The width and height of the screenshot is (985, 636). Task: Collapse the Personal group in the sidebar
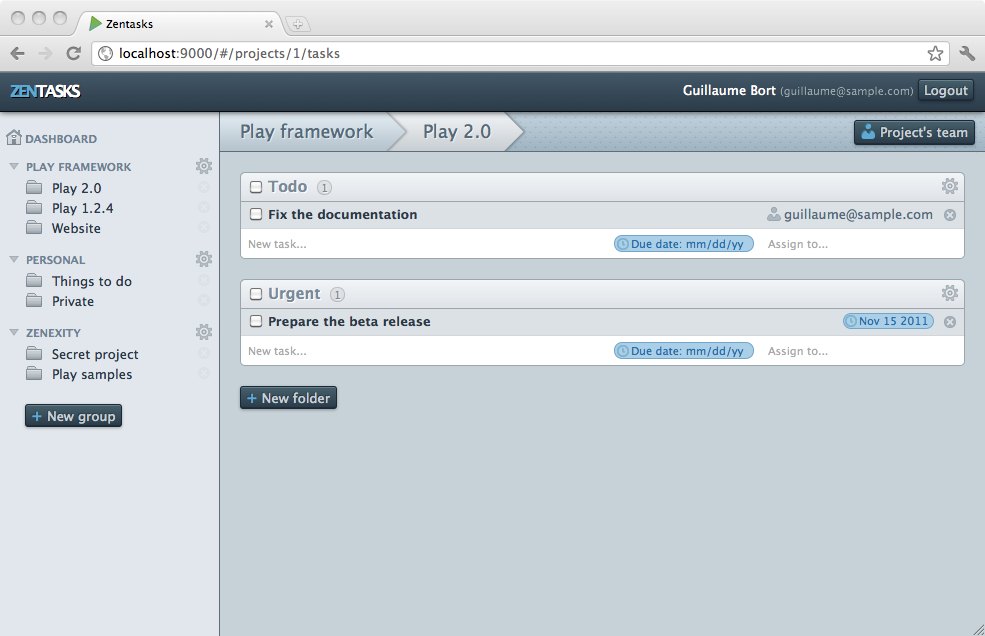point(14,260)
